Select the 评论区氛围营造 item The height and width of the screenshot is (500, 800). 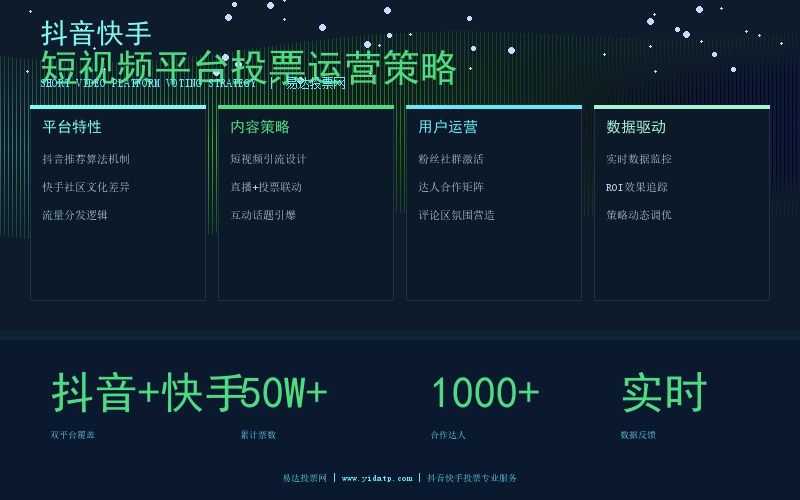tap(457, 215)
